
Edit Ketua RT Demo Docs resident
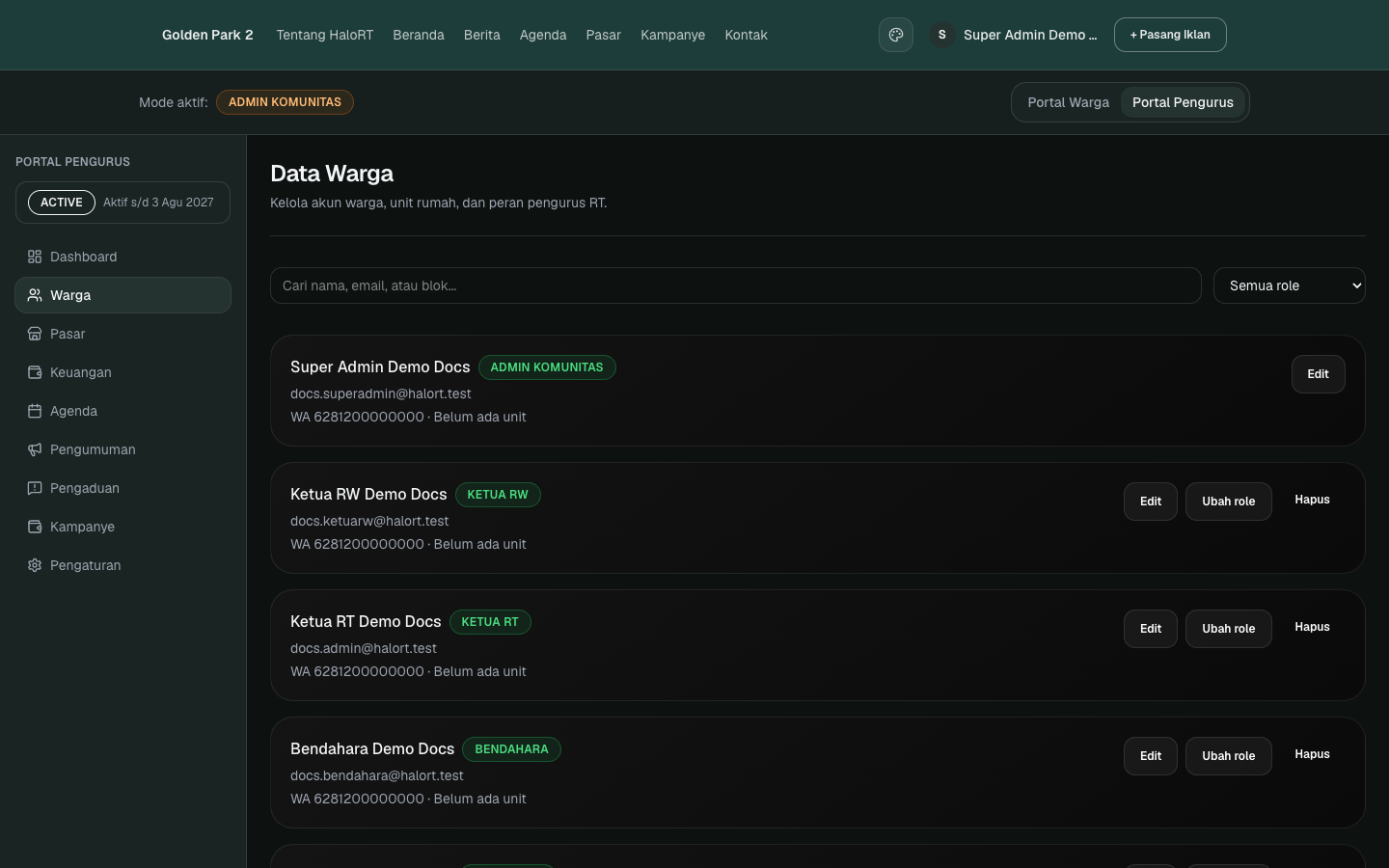(x=1151, y=629)
